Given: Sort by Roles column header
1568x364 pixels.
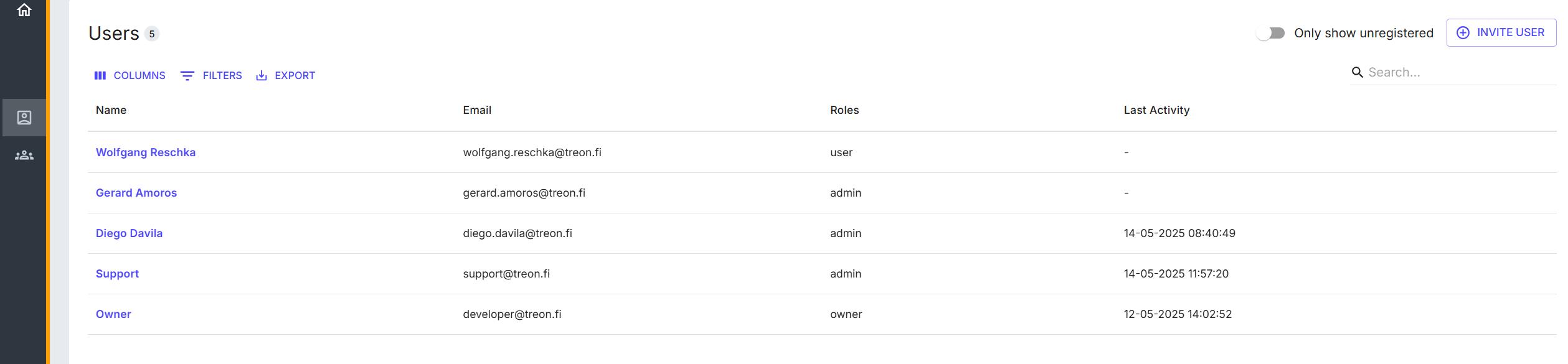Looking at the screenshot, I should pyautogui.click(x=844, y=110).
